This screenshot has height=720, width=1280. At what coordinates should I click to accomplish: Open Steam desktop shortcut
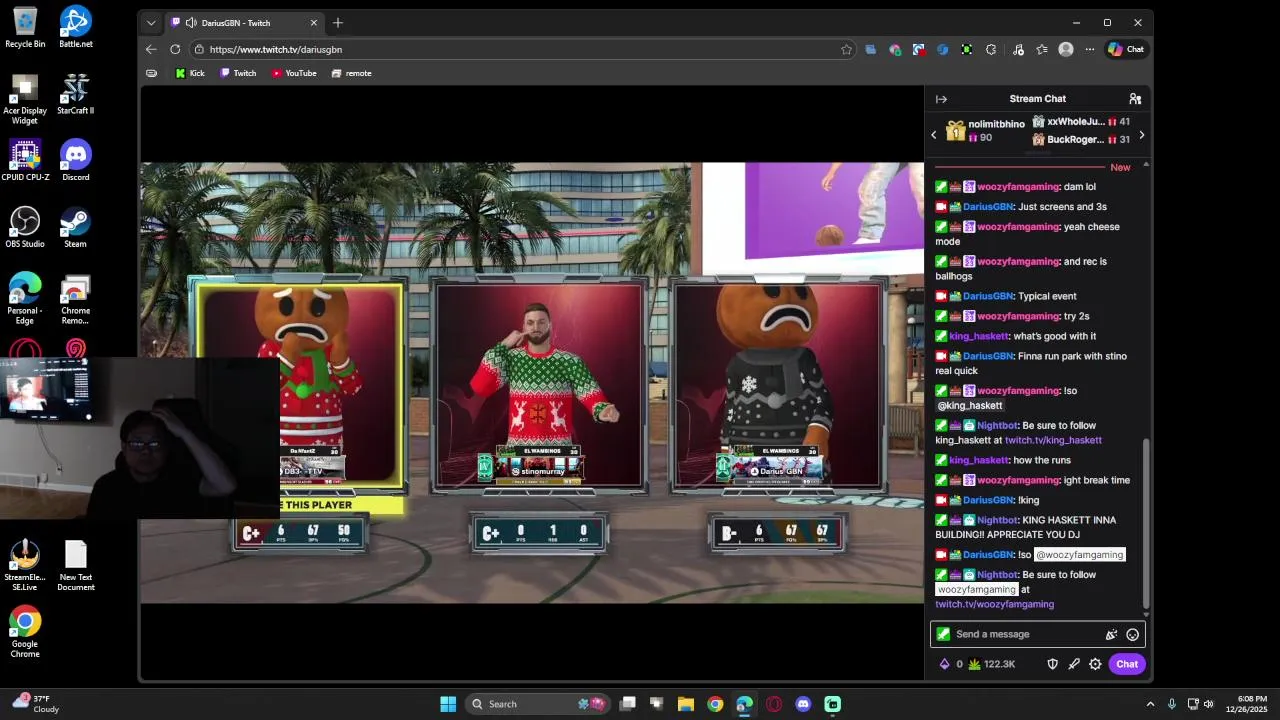[x=75, y=228]
